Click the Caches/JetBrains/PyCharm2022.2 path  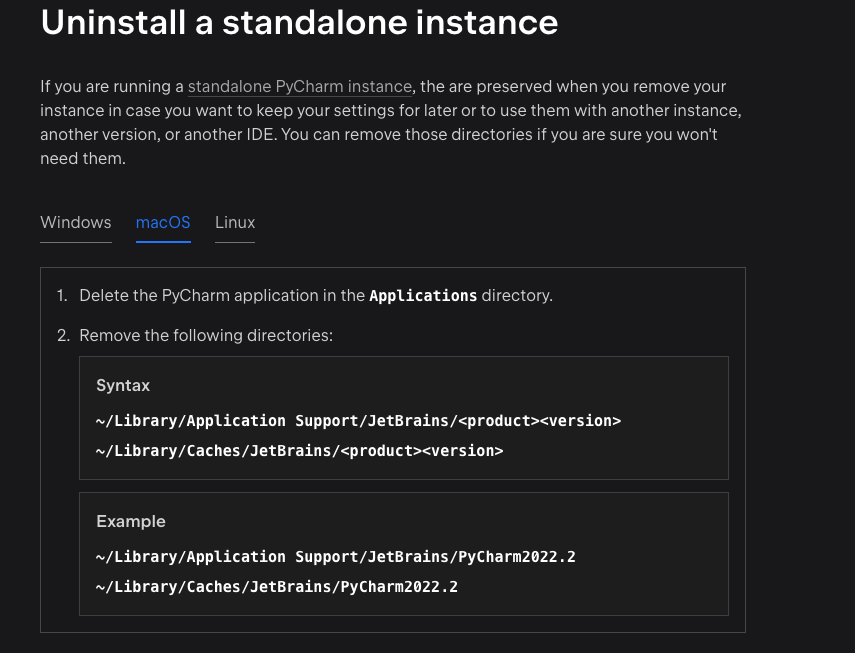[x=276, y=587]
